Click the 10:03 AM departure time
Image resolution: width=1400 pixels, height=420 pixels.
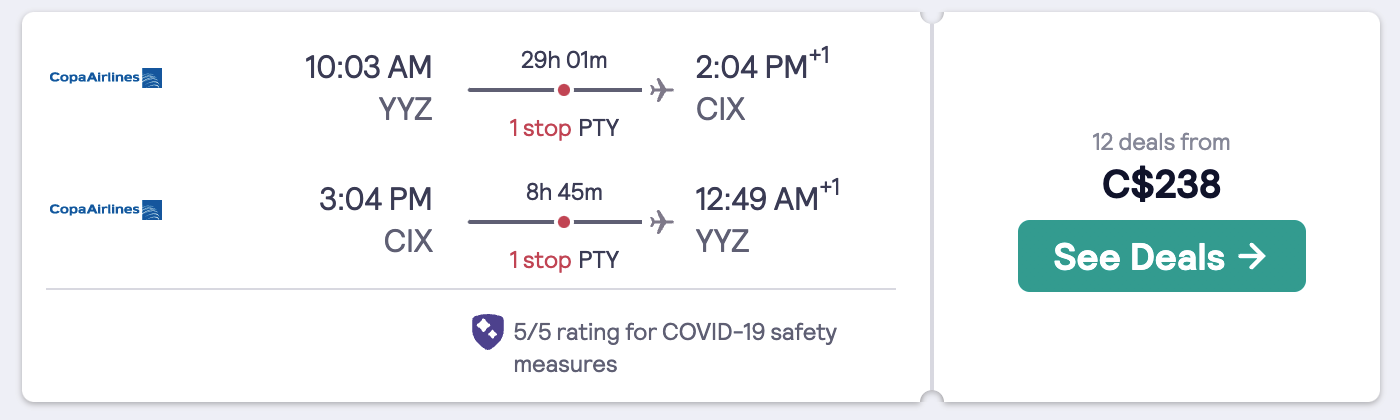pos(369,67)
